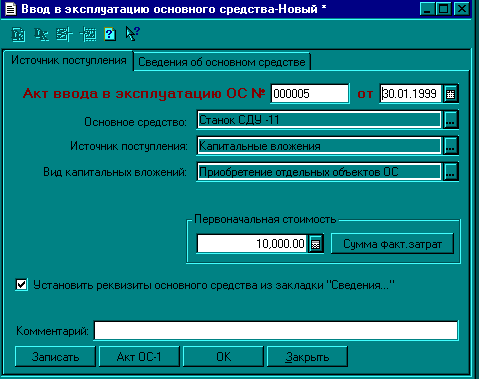This screenshot has height=379, width=479.
Task: Click the document number field 000005
Action: click(310, 94)
